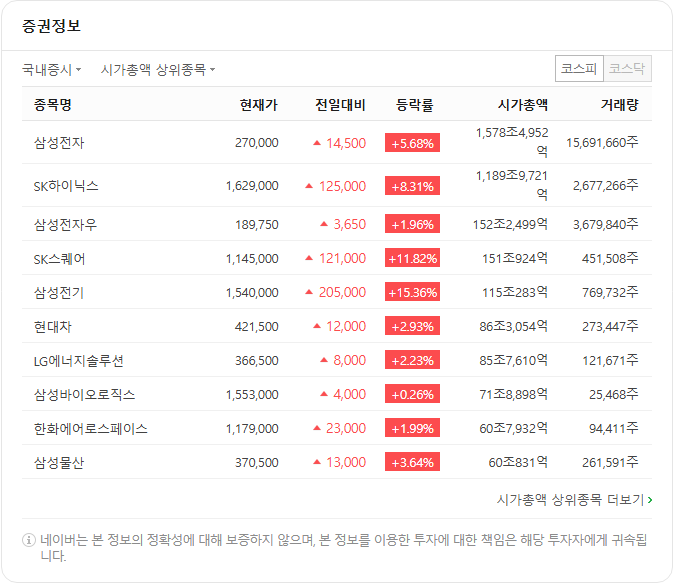Viewport: 673px width, 583px height.
Task: Click the price 1,179,000 for 한화에어로스페이스
Action: pyautogui.click(x=252, y=428)
